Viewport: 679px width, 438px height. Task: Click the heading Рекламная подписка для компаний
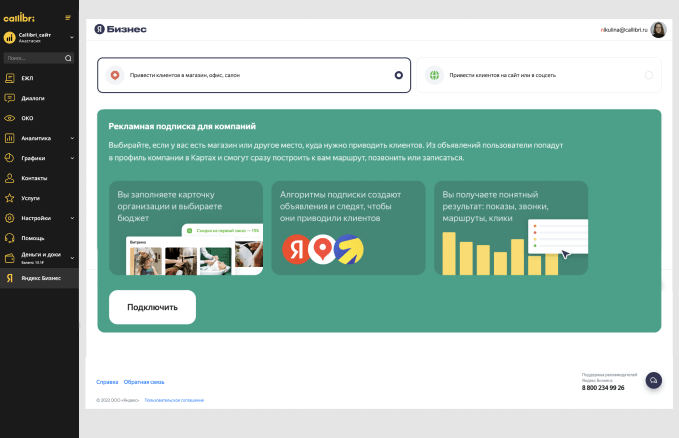pyautogui.click(x=182, y=127)
